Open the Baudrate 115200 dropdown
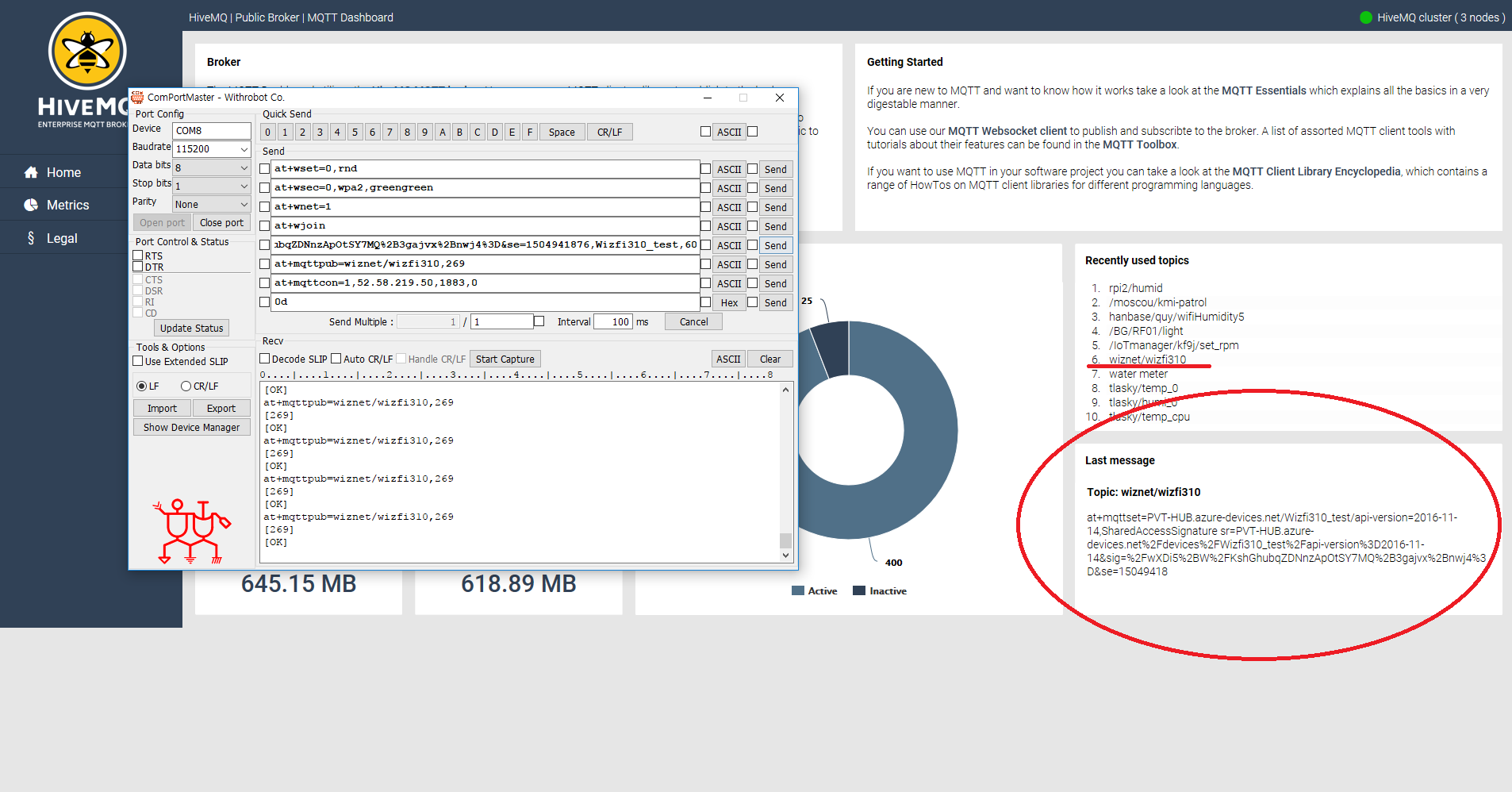Screen dimensions: 1512x792 (211, 149)
